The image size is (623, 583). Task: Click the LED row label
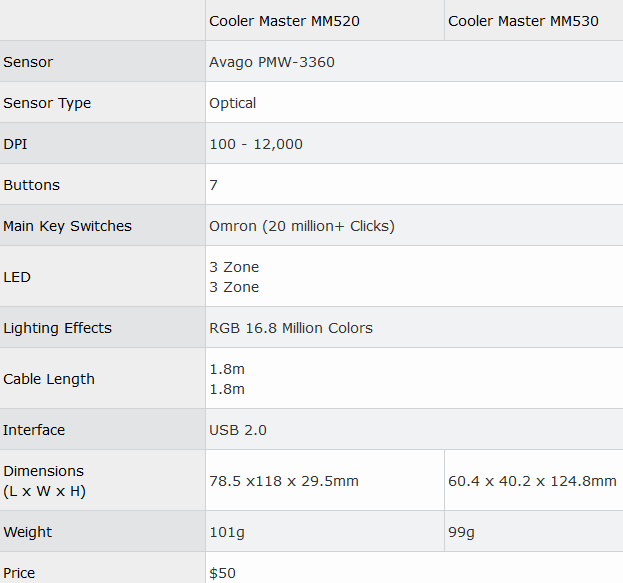(17, 277)
